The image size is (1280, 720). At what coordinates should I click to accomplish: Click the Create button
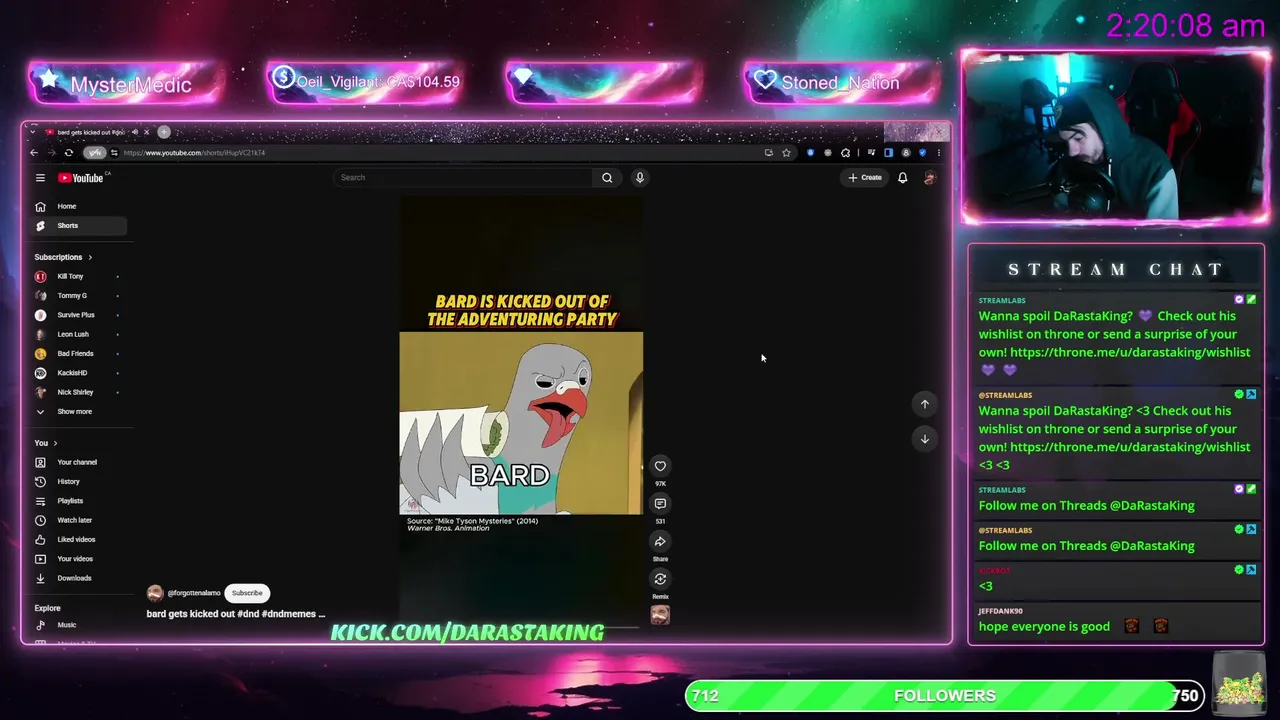coord(866,178)
